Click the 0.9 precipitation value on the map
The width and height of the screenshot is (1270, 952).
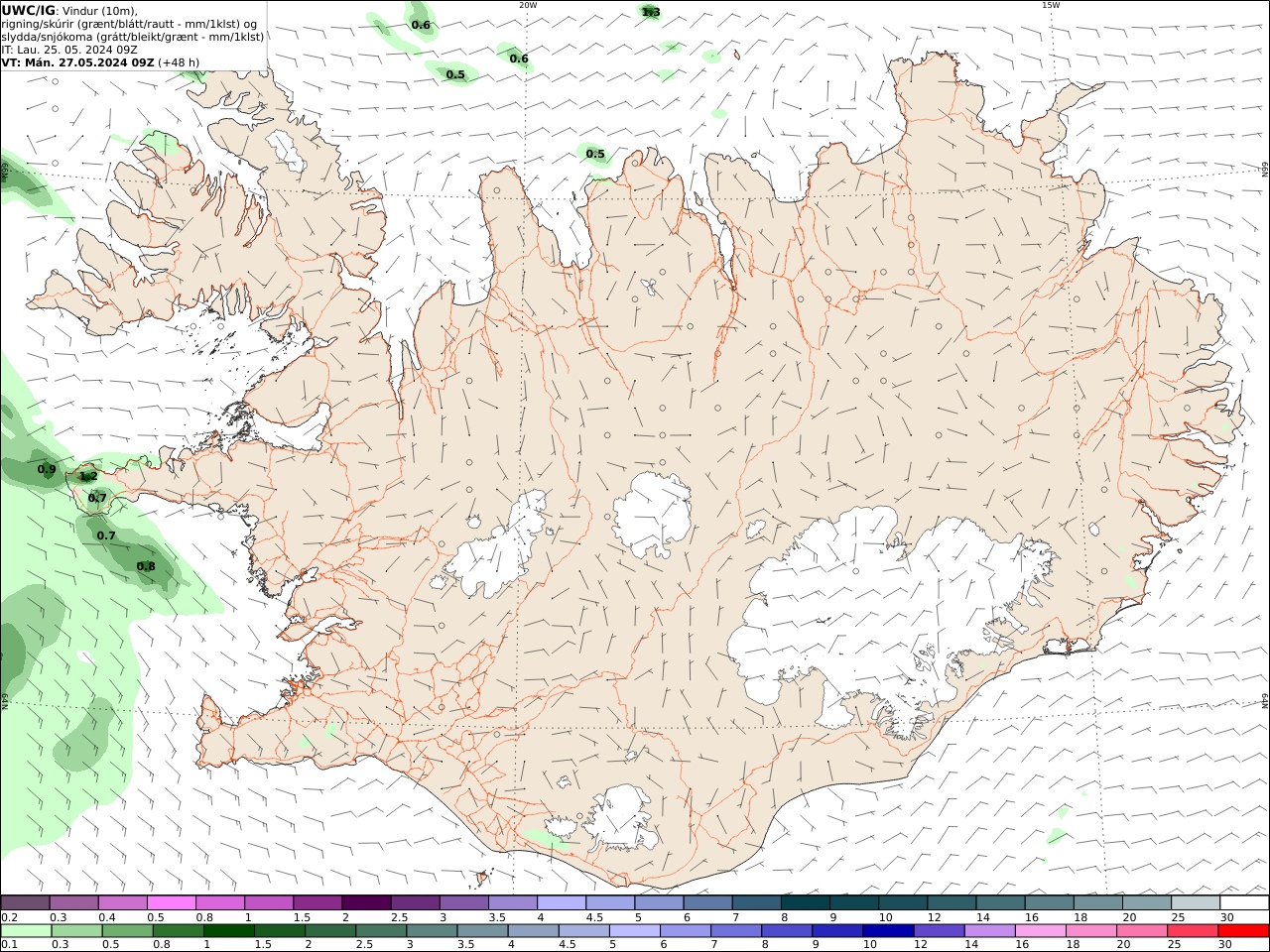tap(47, 470)
